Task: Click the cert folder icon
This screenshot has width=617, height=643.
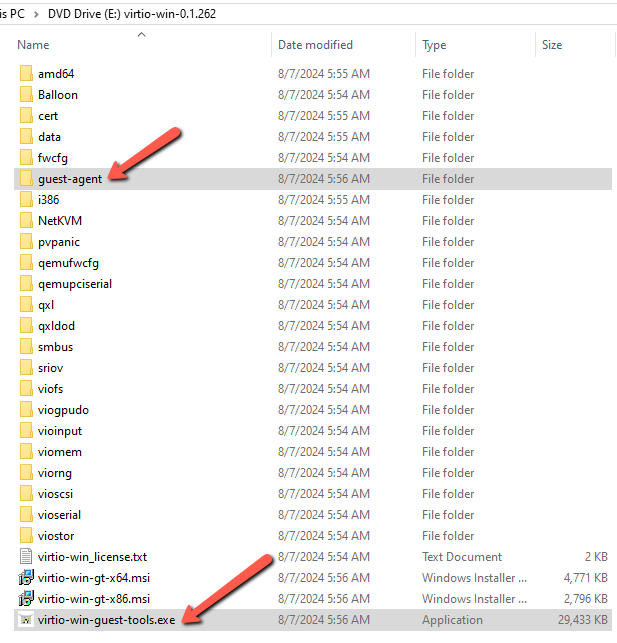Action: click(x=26, y=116)
